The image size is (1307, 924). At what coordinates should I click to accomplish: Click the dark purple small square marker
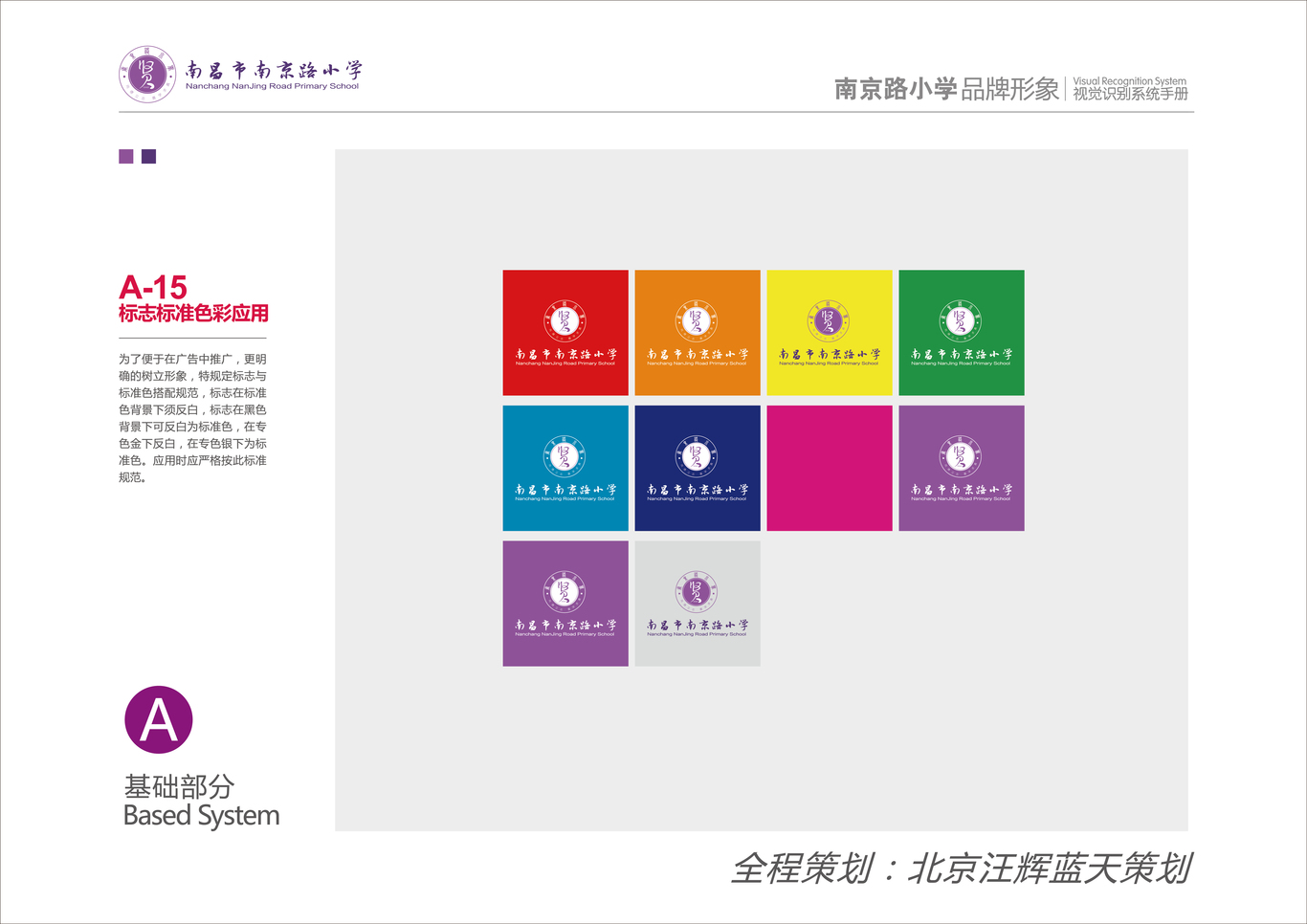(x=148, y=156)
